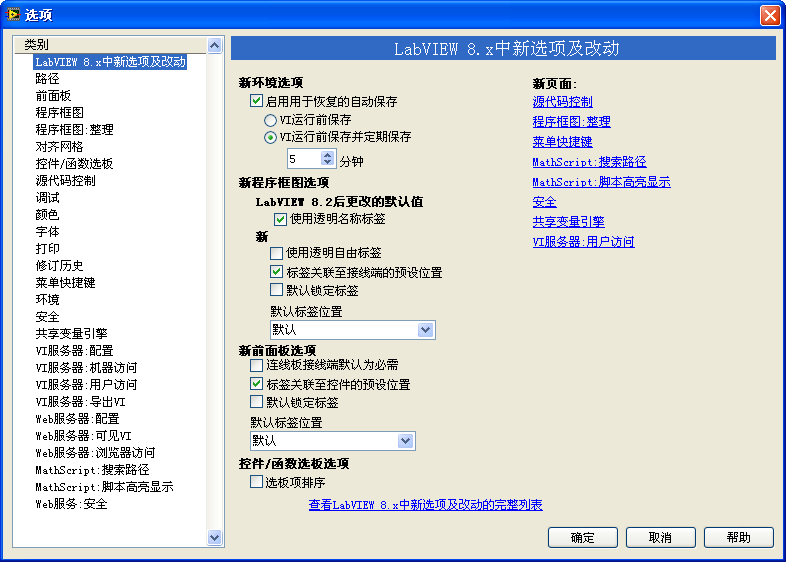786x562 pixels.
Task: Select 菜单快捷键 in category list
Action: 66,283
